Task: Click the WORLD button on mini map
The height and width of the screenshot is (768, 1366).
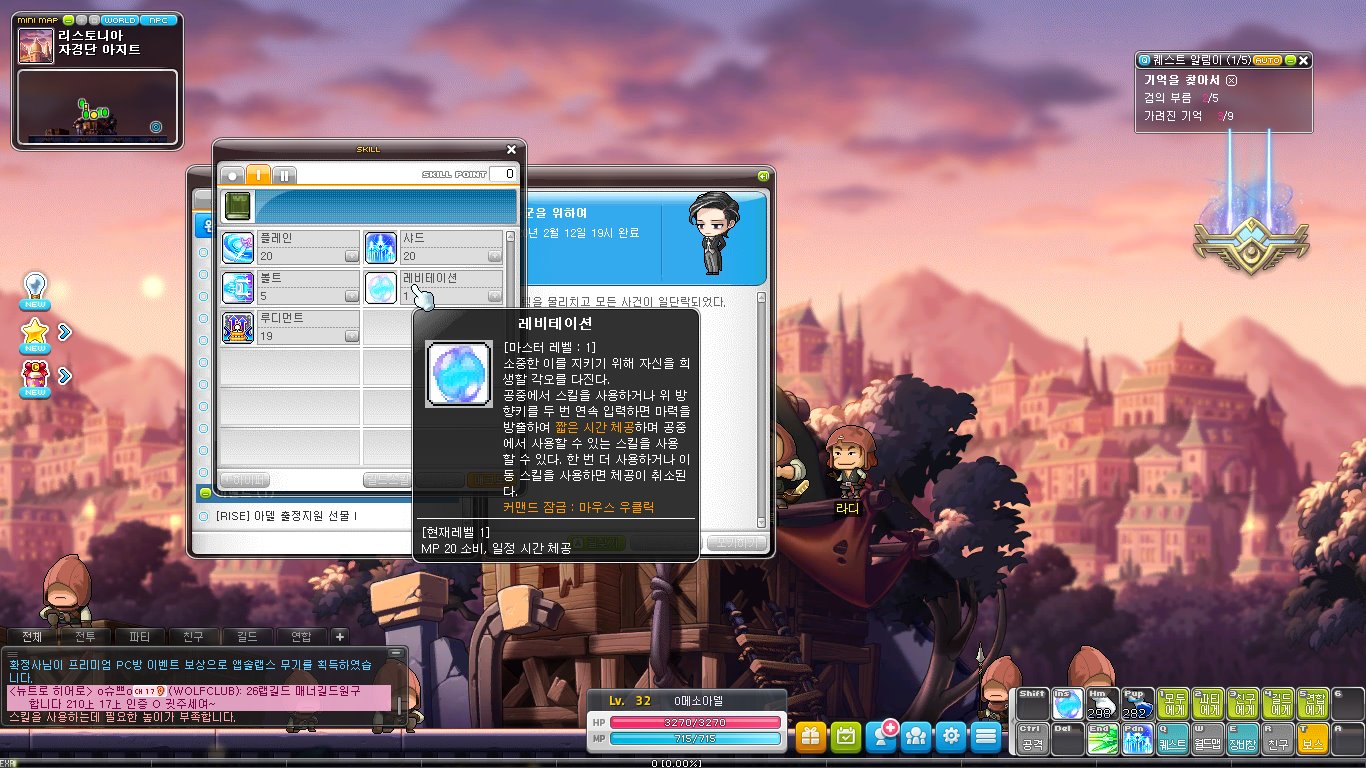Action: 120,20
